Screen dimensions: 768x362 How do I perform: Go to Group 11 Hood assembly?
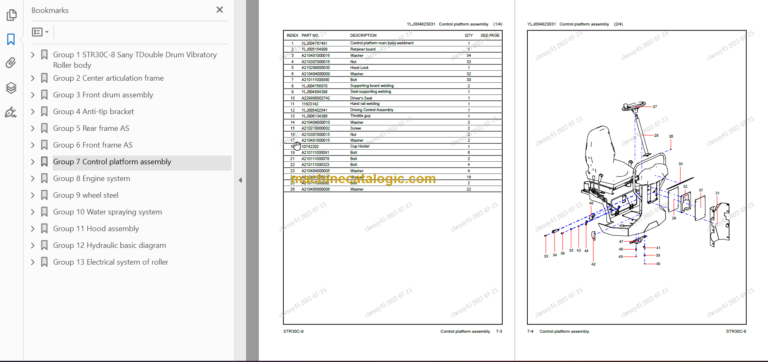pyautogui.click(x=96, y=228)
